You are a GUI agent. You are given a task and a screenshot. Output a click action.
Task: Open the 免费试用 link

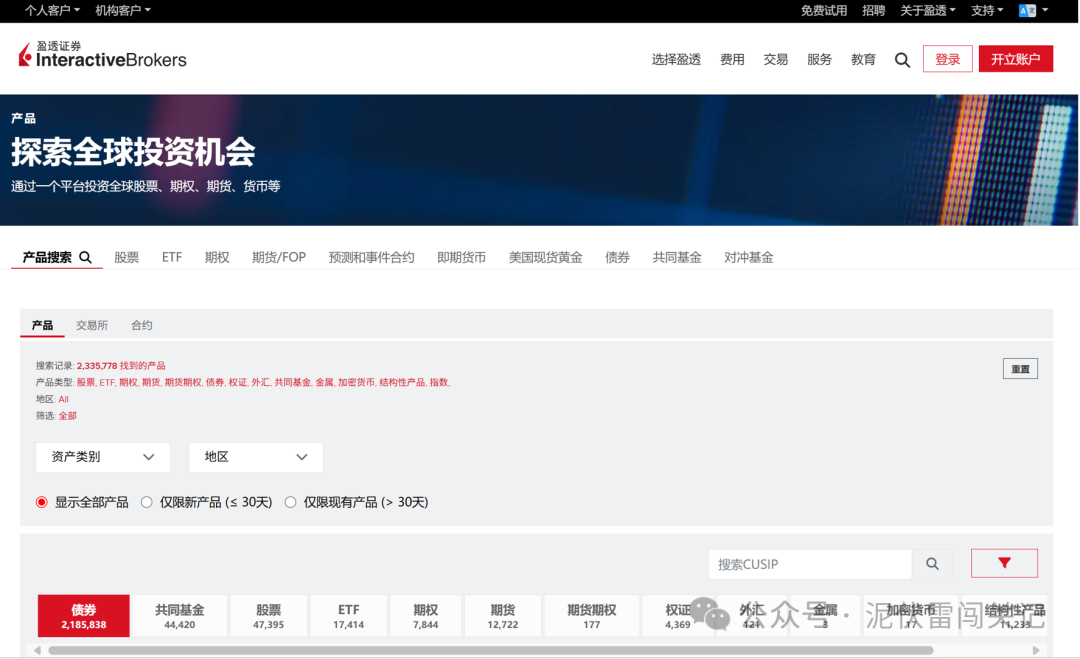click(x=824, y=10)
